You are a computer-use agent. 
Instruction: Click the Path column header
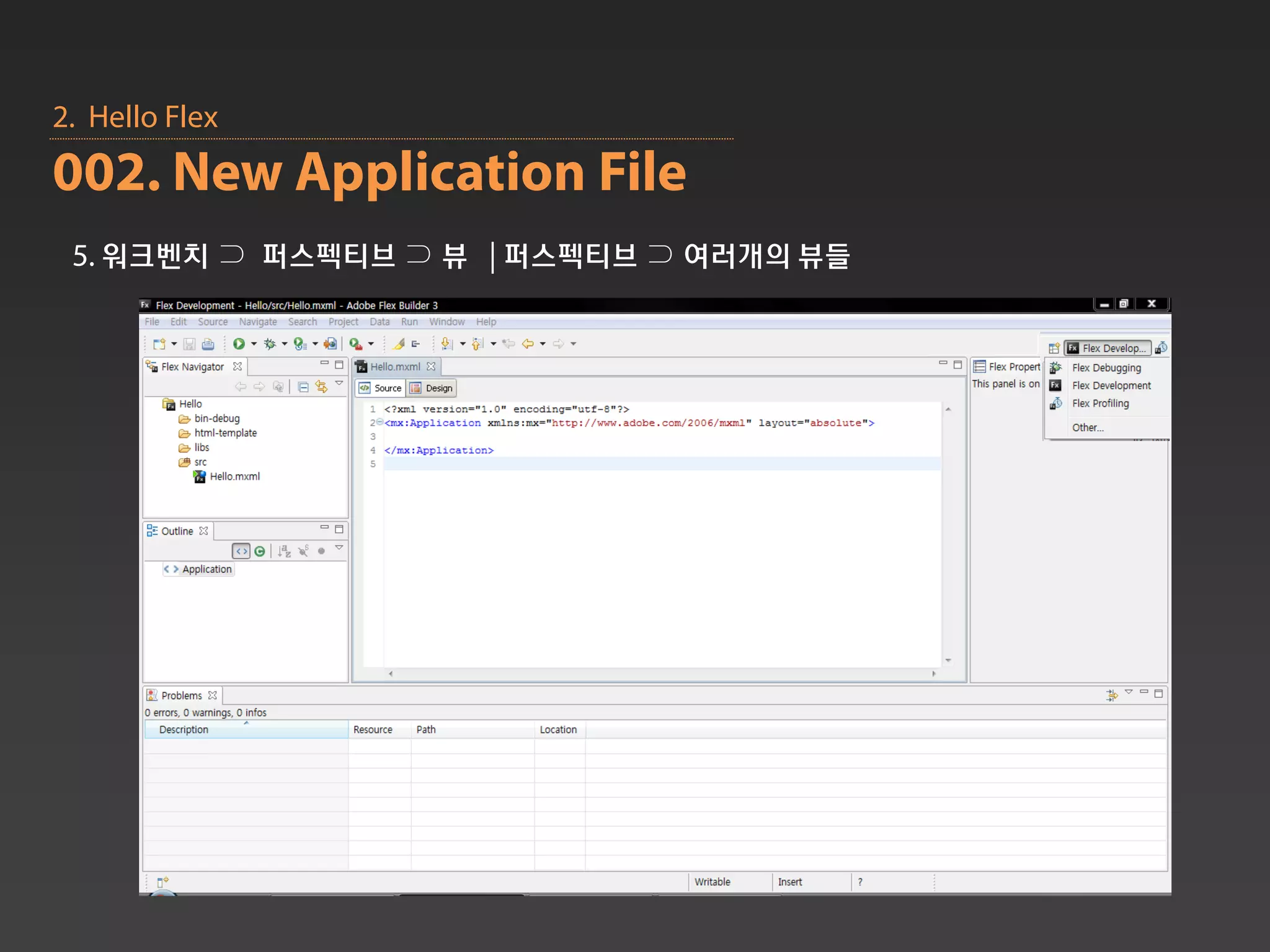(x=473, y=729)
